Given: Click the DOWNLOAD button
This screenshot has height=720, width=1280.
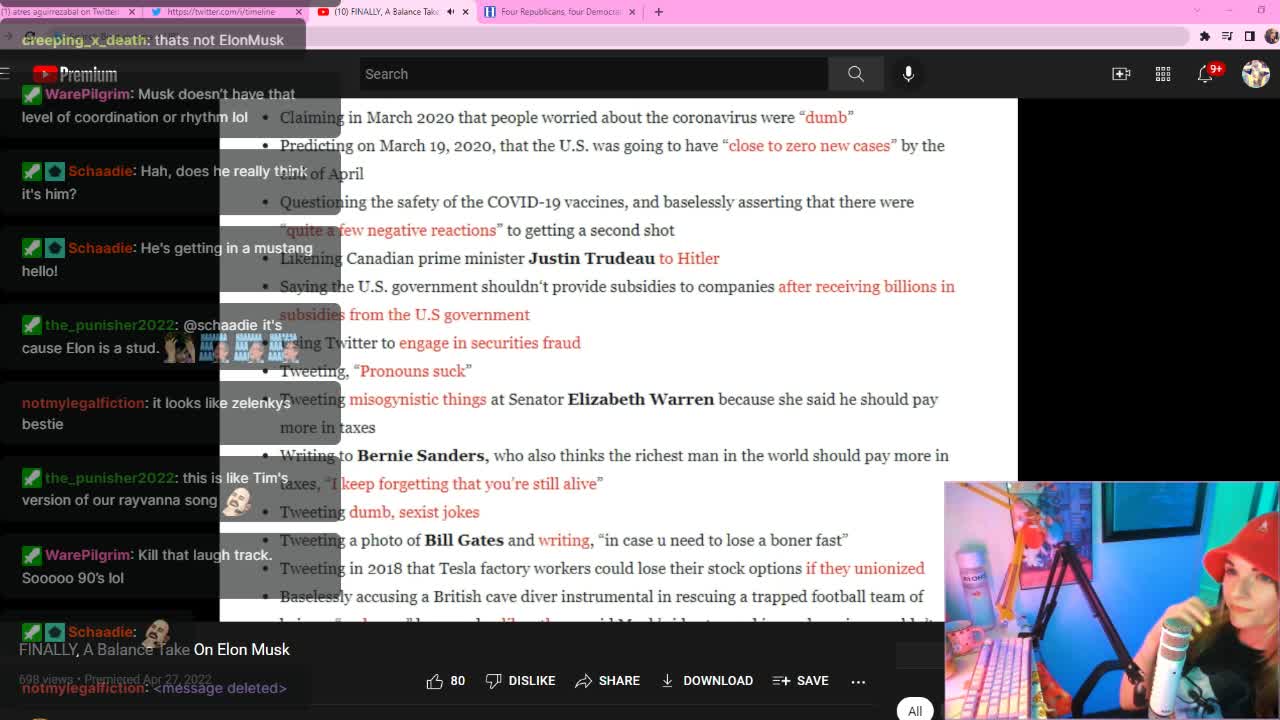Looking at the screenshot, I should coord(707,681).
